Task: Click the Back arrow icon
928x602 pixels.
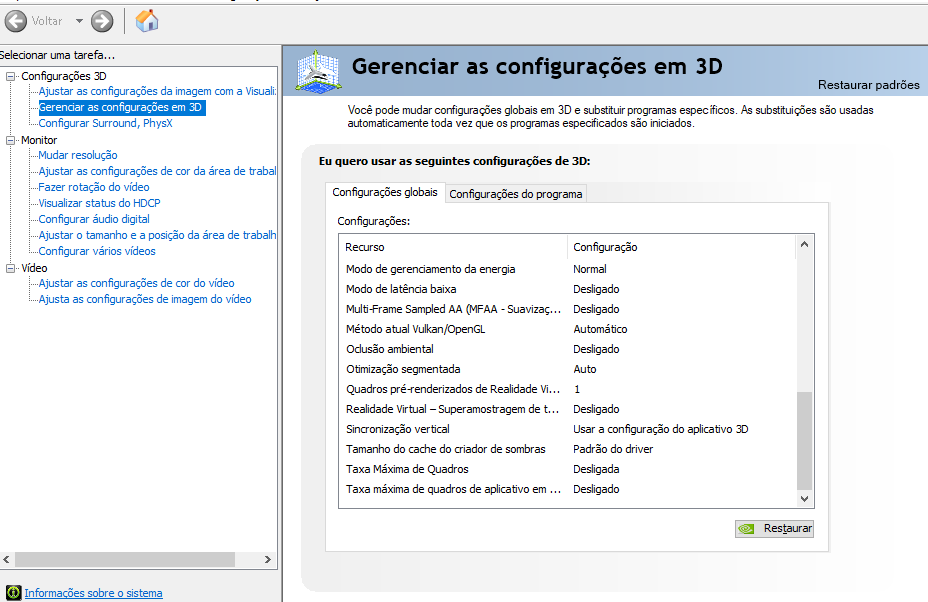Action: tap(15, 21)
